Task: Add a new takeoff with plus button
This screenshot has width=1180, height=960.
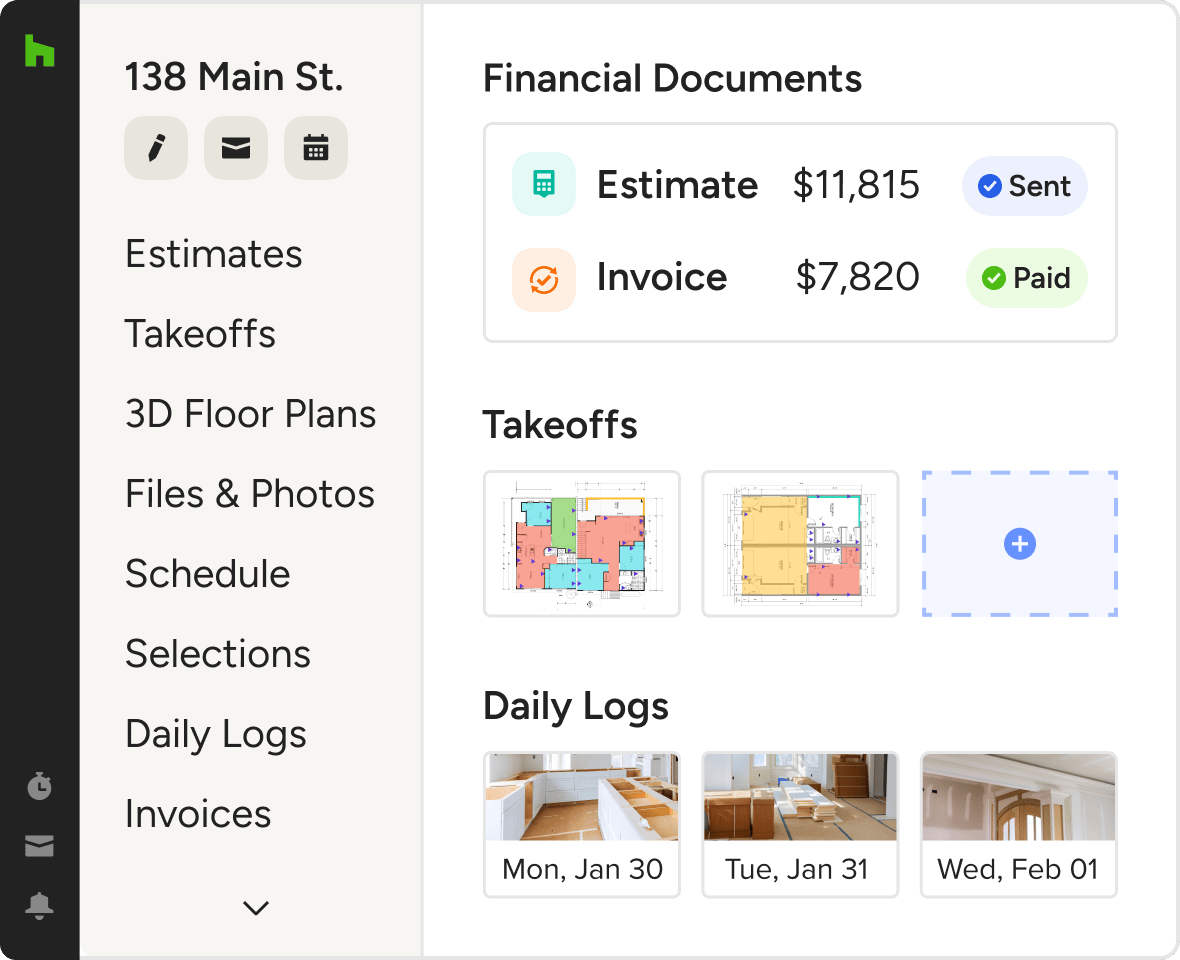Action: tap(1019, 544)
